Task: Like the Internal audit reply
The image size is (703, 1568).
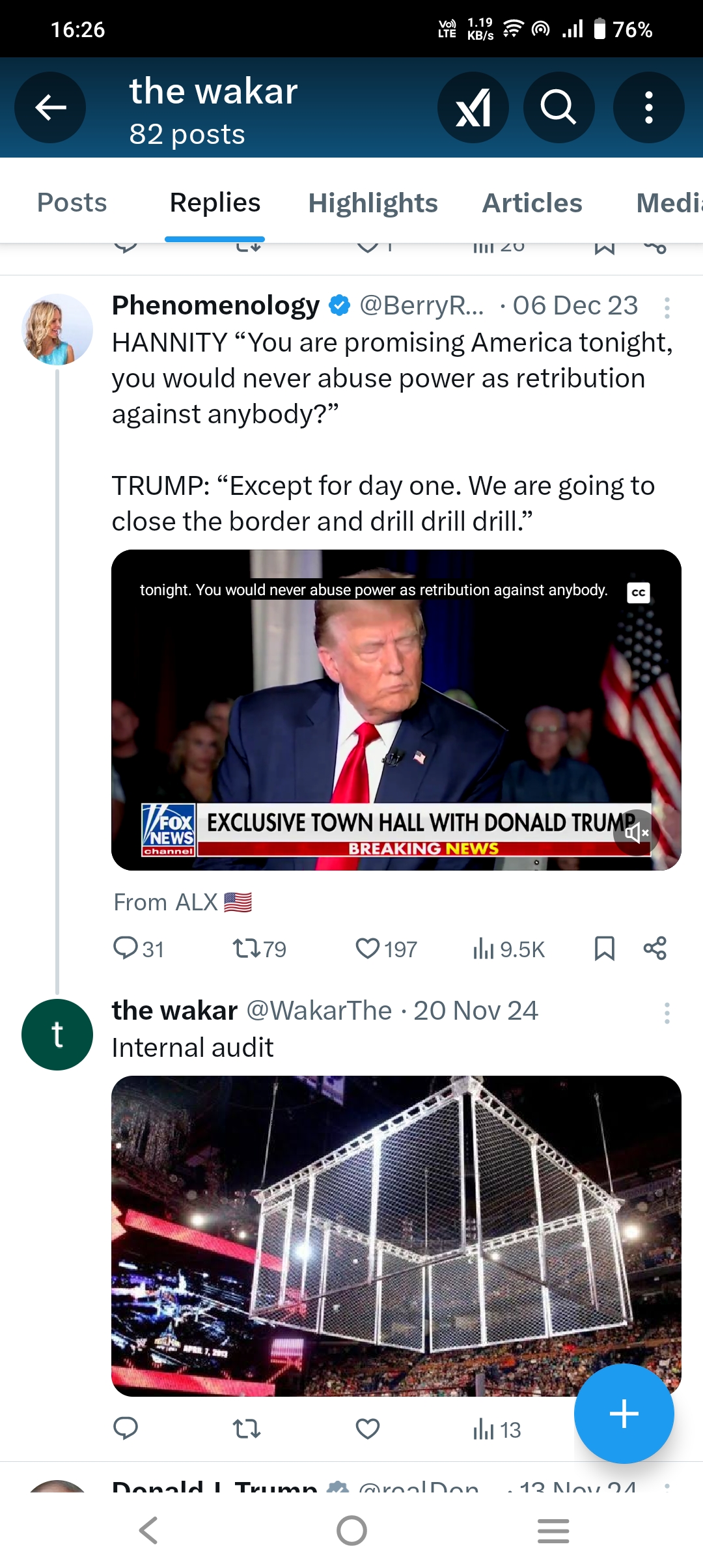Action: point(368,1429)
